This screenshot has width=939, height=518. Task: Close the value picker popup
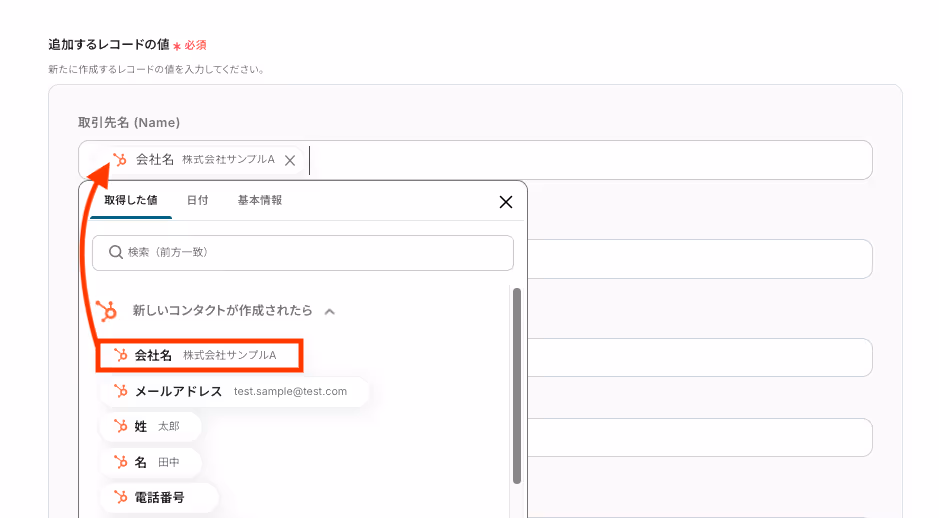point(505,202)
